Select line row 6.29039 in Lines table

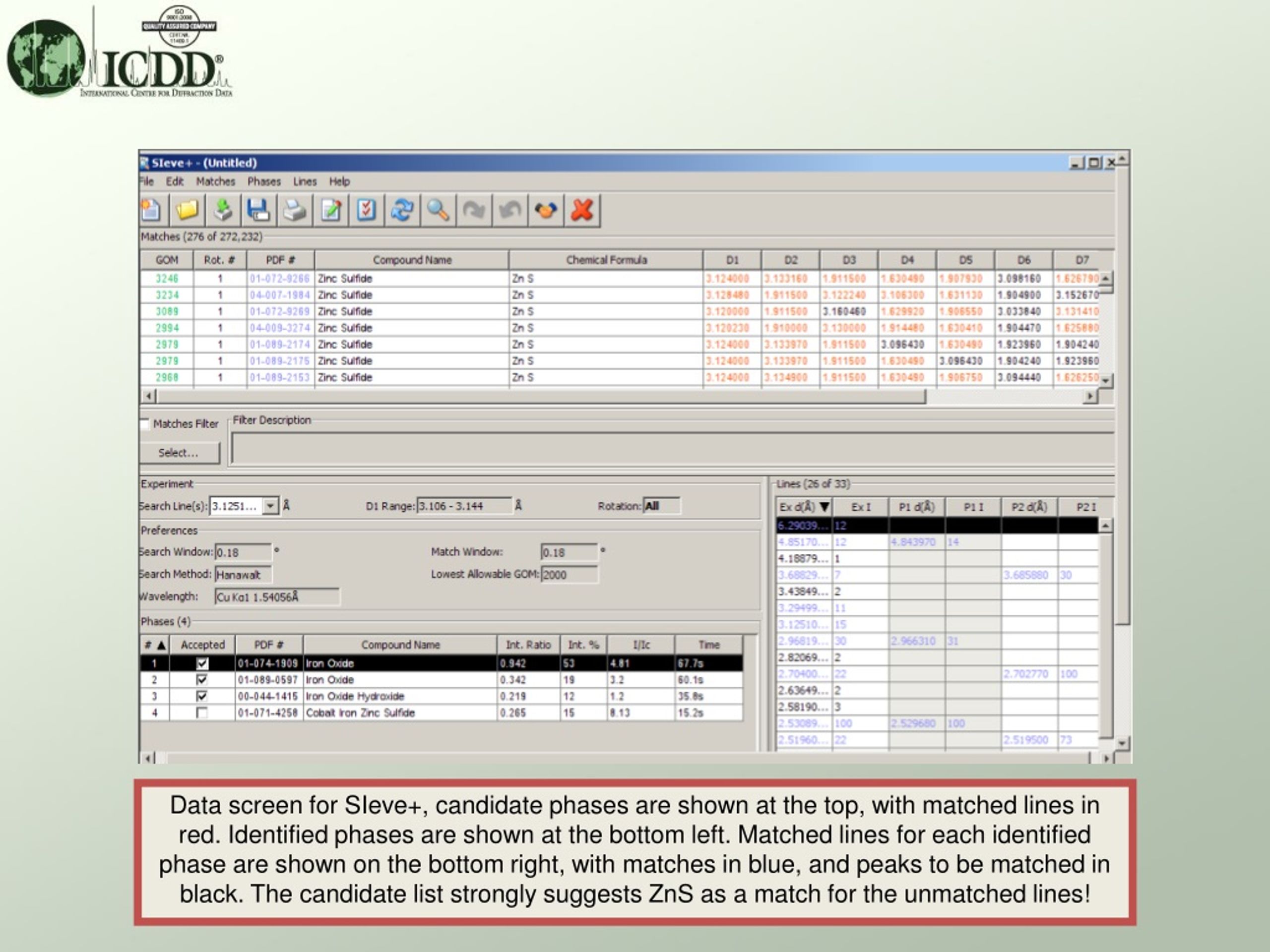(938, 526)
